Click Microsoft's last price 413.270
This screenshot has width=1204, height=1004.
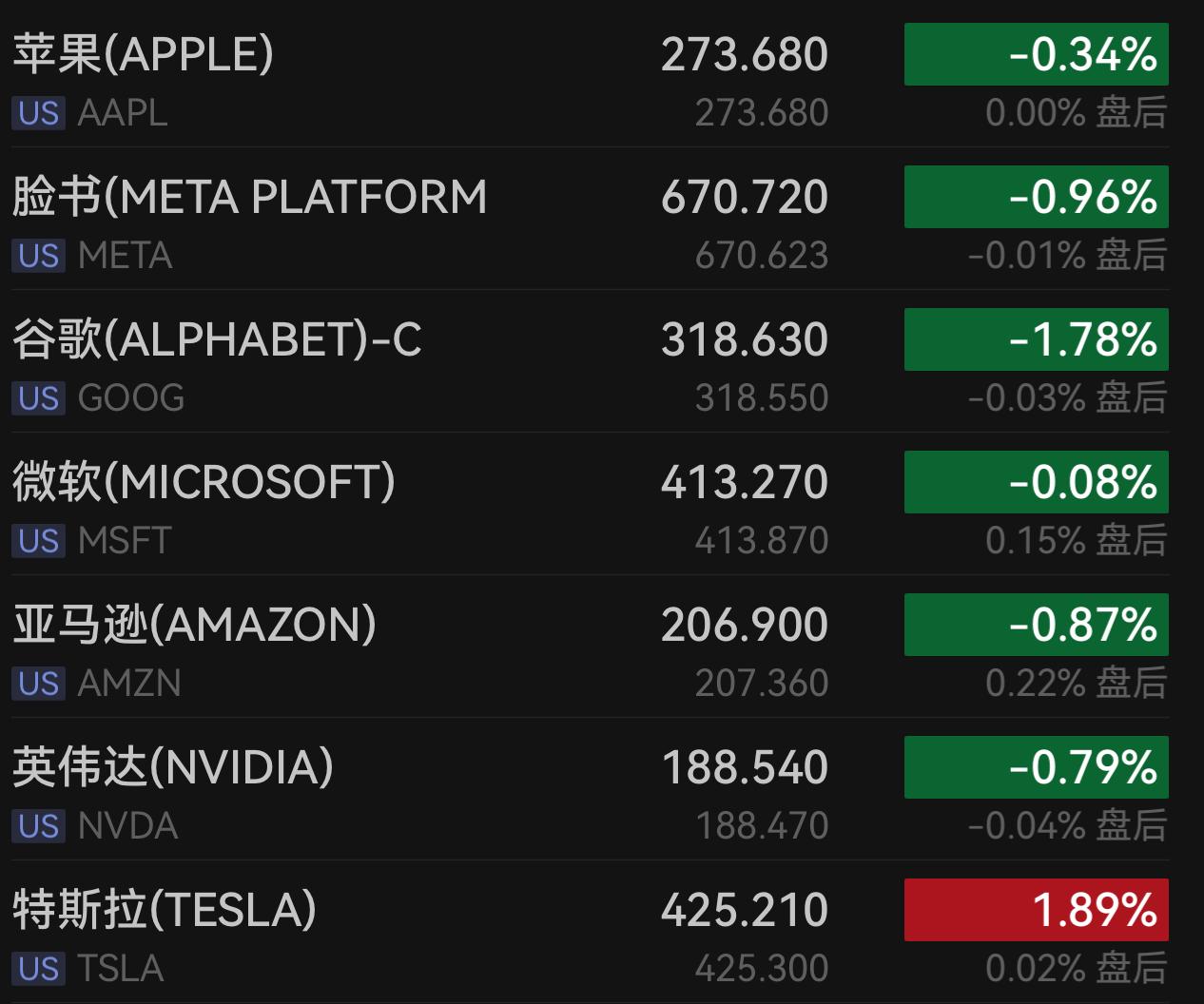[744, 482]
